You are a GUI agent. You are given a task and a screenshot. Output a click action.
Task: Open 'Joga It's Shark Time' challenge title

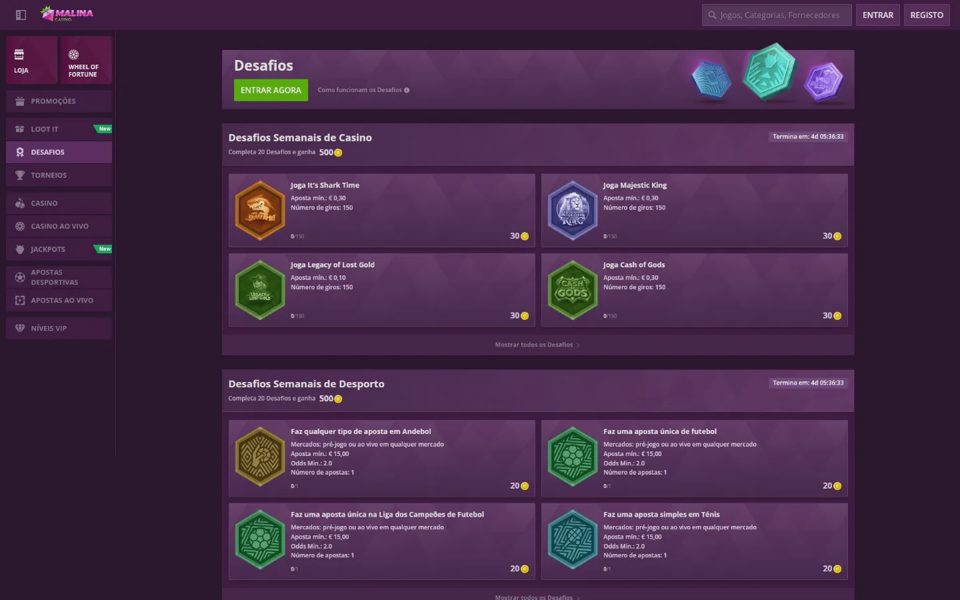coord(324,185)
